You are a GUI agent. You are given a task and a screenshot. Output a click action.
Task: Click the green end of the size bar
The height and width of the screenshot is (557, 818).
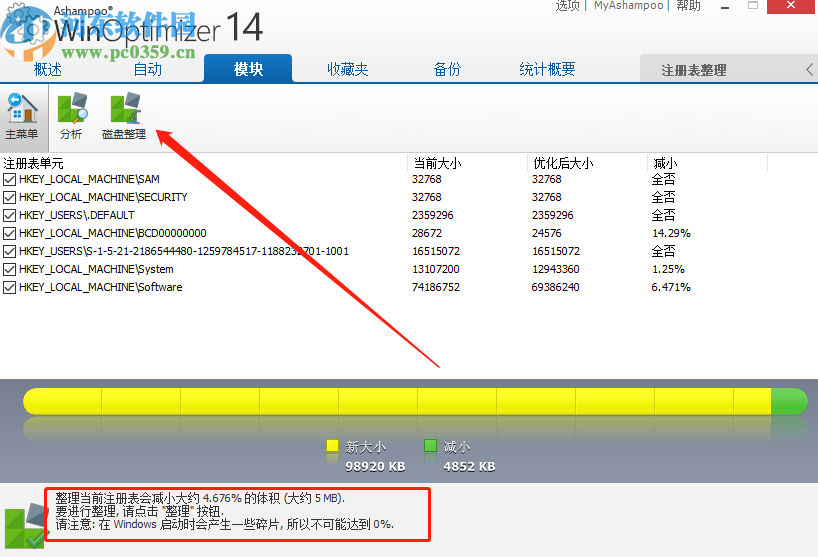point(789,402)
